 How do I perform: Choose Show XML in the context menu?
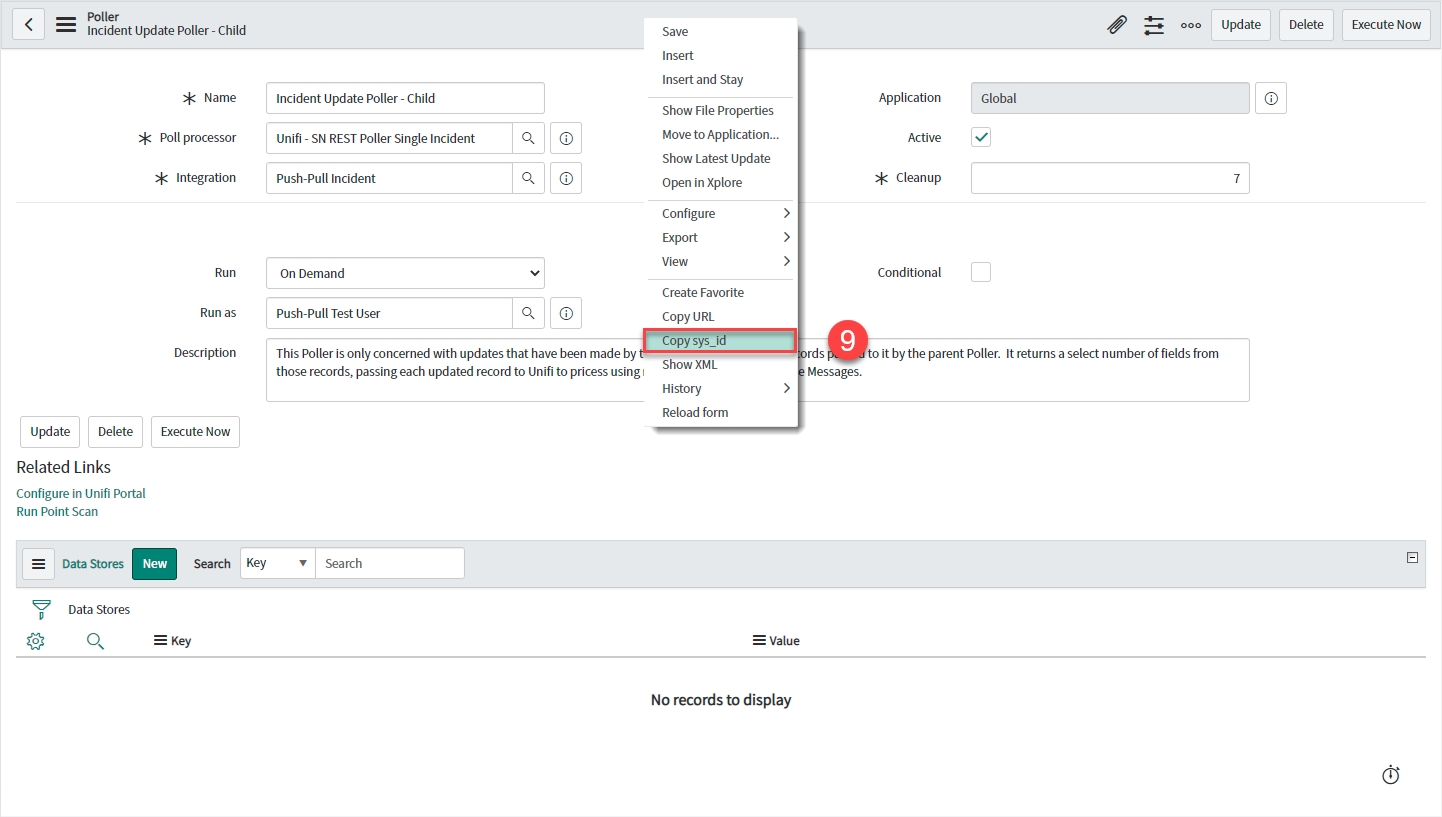pyautogui.click(x=689, y=364)
